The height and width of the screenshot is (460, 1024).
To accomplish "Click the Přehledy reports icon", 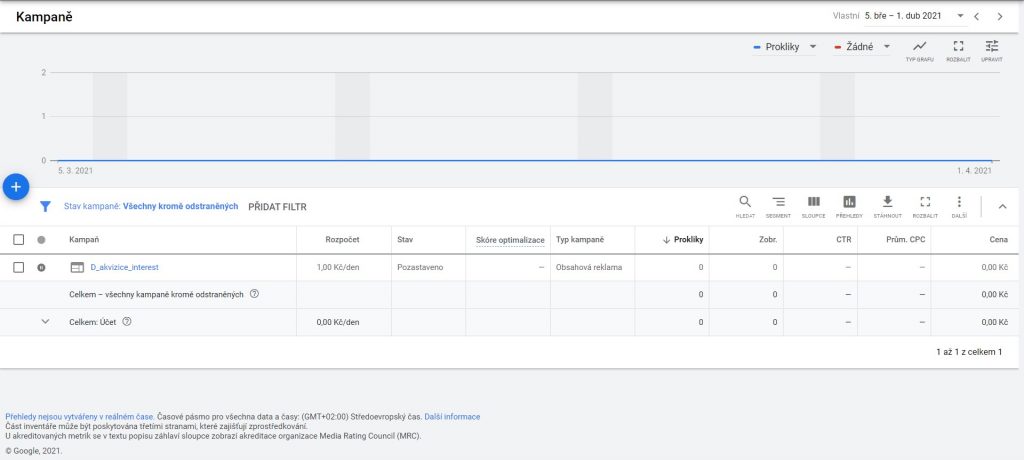I will pos(849,205).
